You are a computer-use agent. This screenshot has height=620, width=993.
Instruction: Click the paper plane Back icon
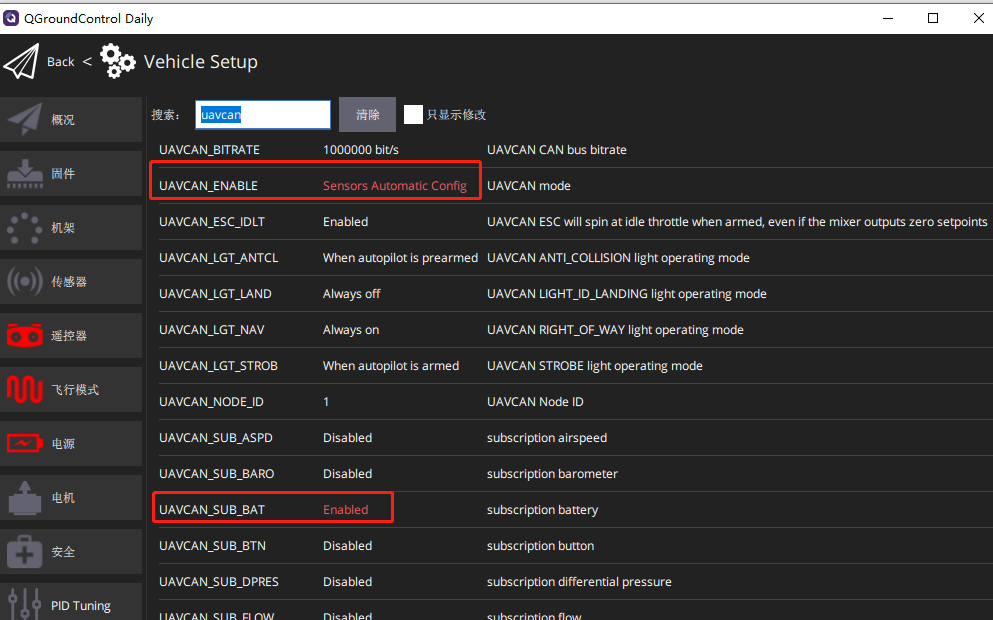click(22, 61)
